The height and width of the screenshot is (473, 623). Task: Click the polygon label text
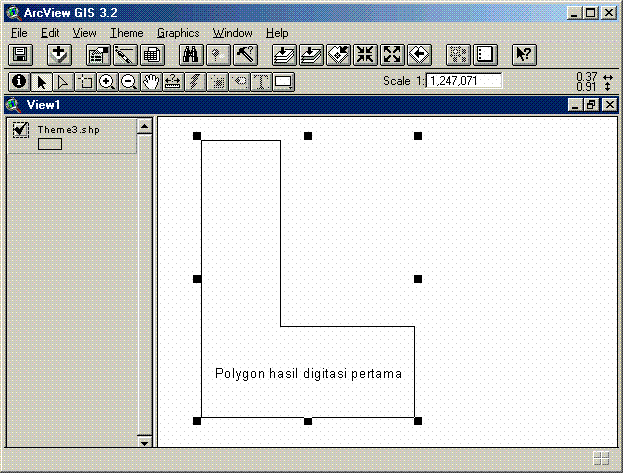(x=308, y=374)
